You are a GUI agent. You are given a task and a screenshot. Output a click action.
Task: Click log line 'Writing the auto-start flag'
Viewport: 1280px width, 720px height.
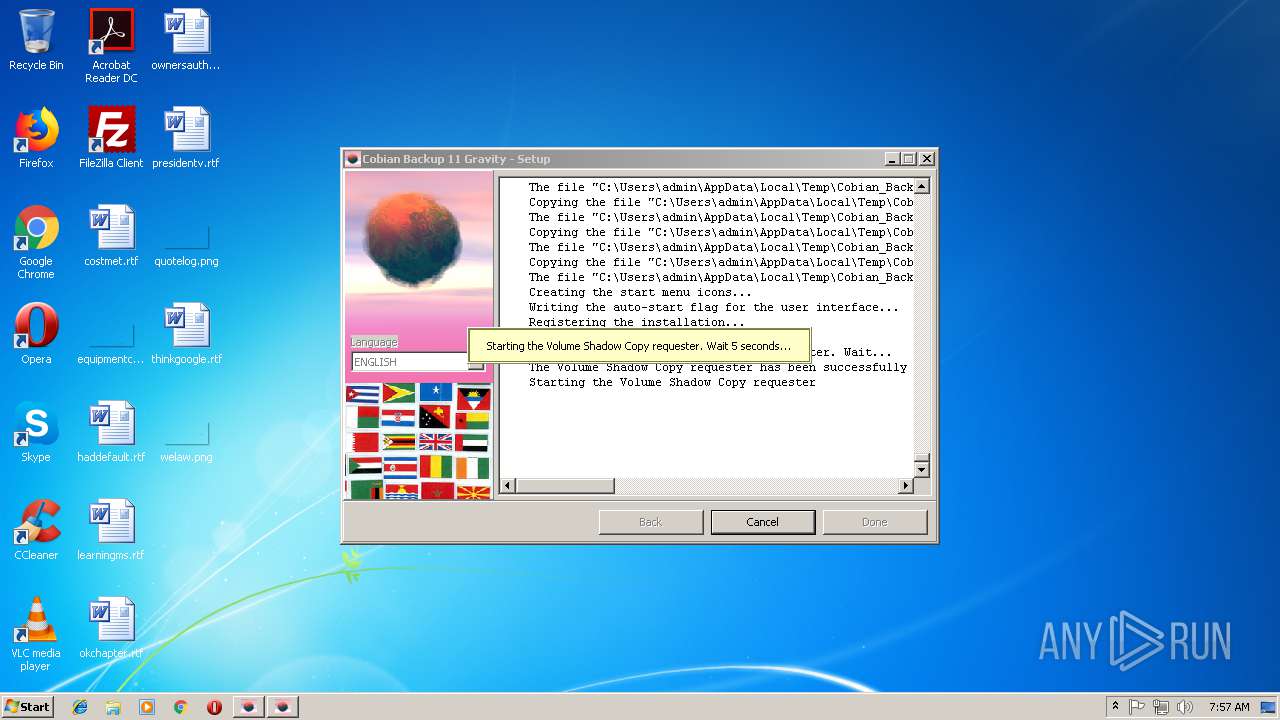point(714,307)
